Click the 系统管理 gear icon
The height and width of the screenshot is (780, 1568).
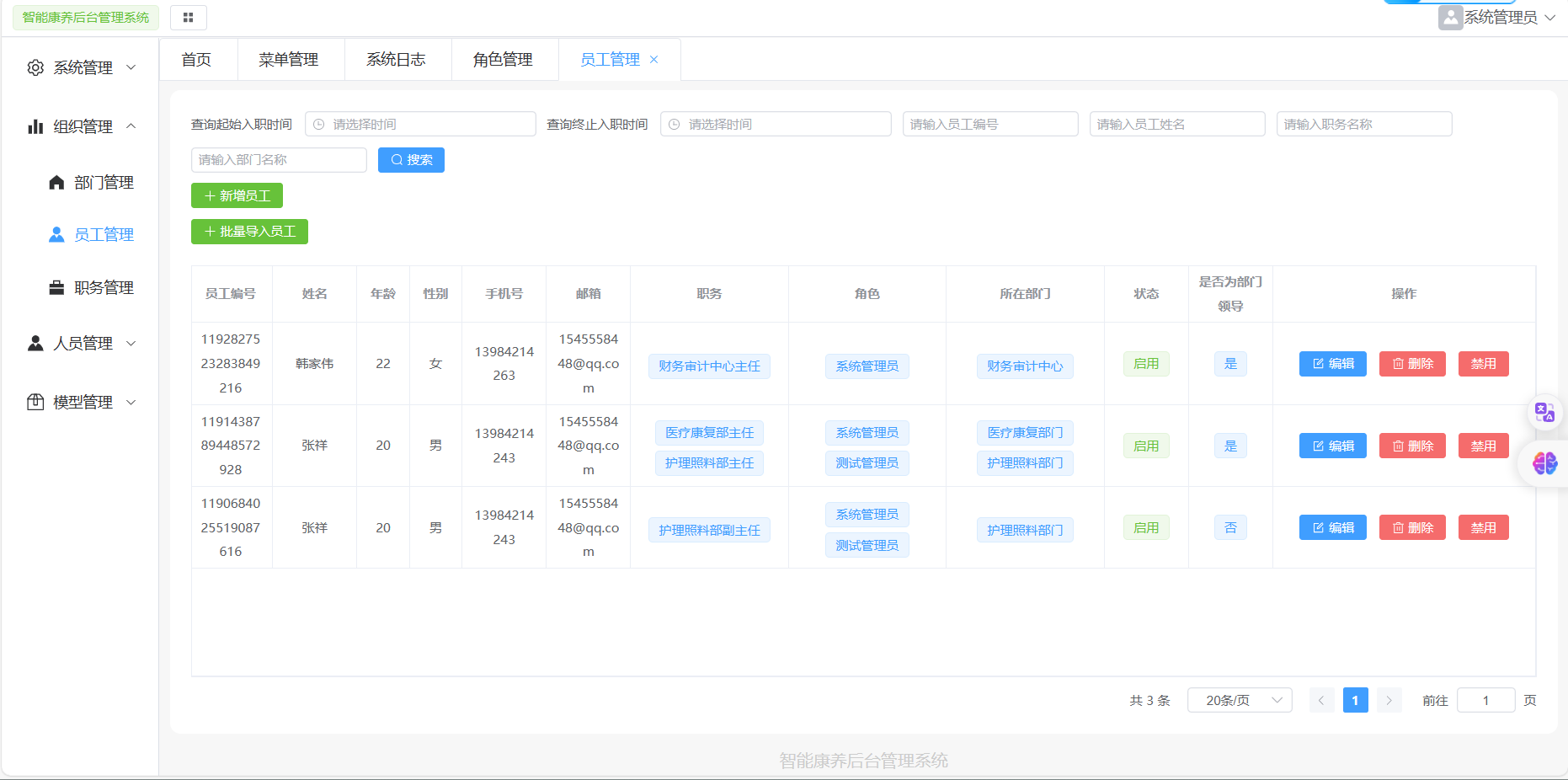coord(35,67)
